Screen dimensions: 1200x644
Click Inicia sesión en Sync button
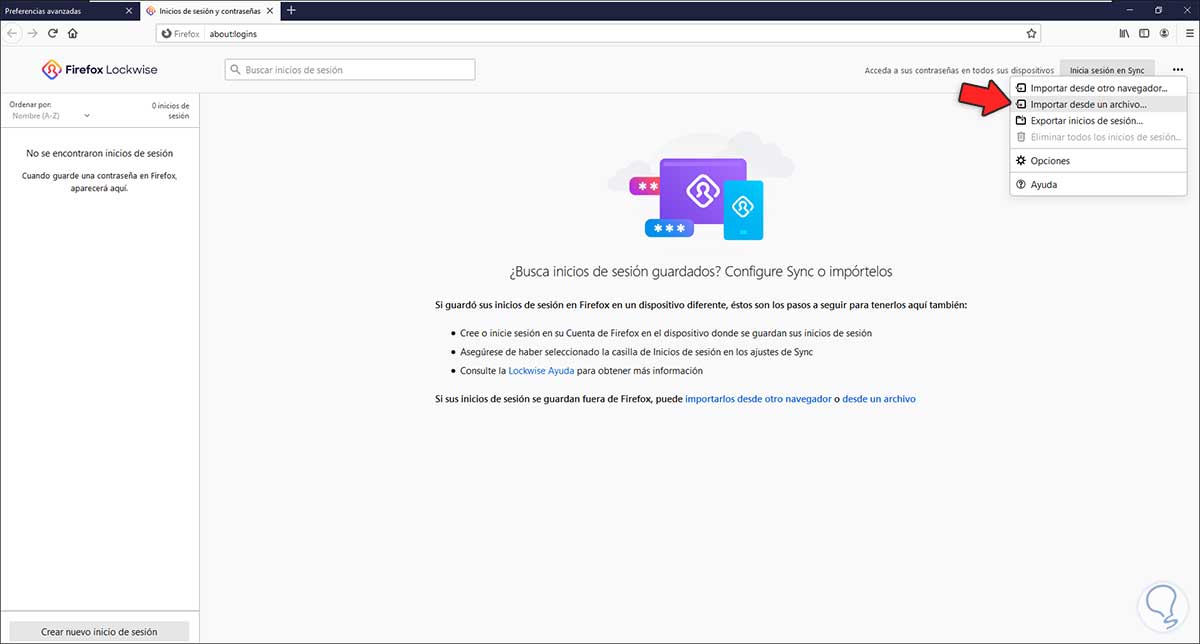point(1107,70)
